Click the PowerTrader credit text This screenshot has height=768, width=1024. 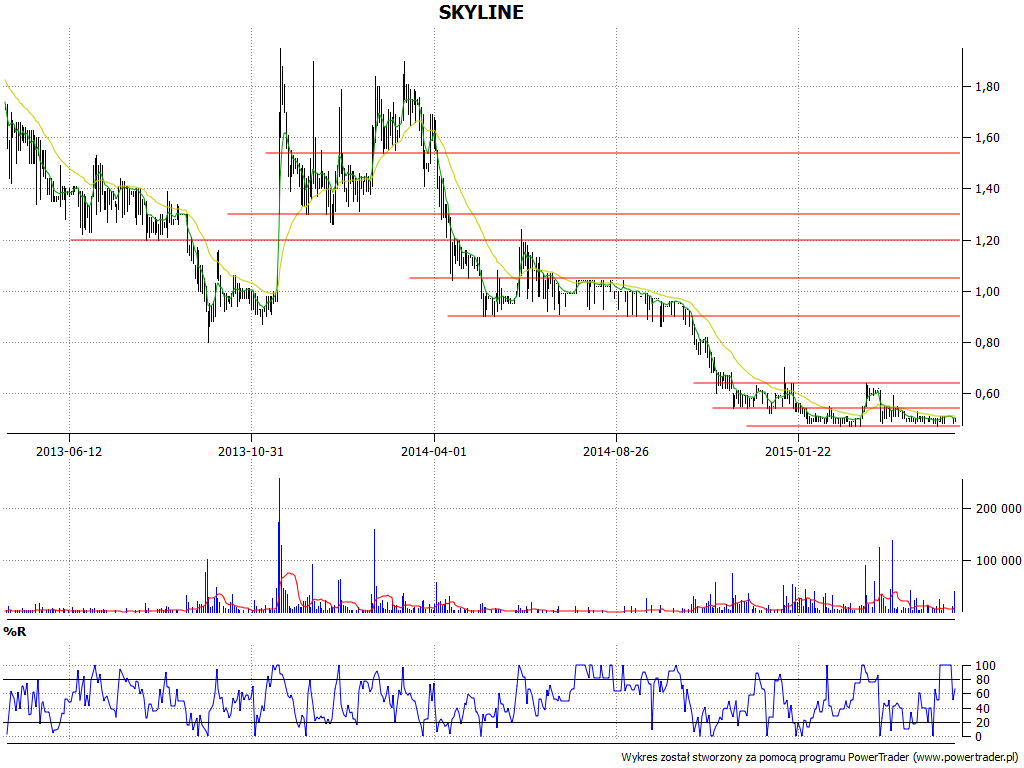coord(820,757)
